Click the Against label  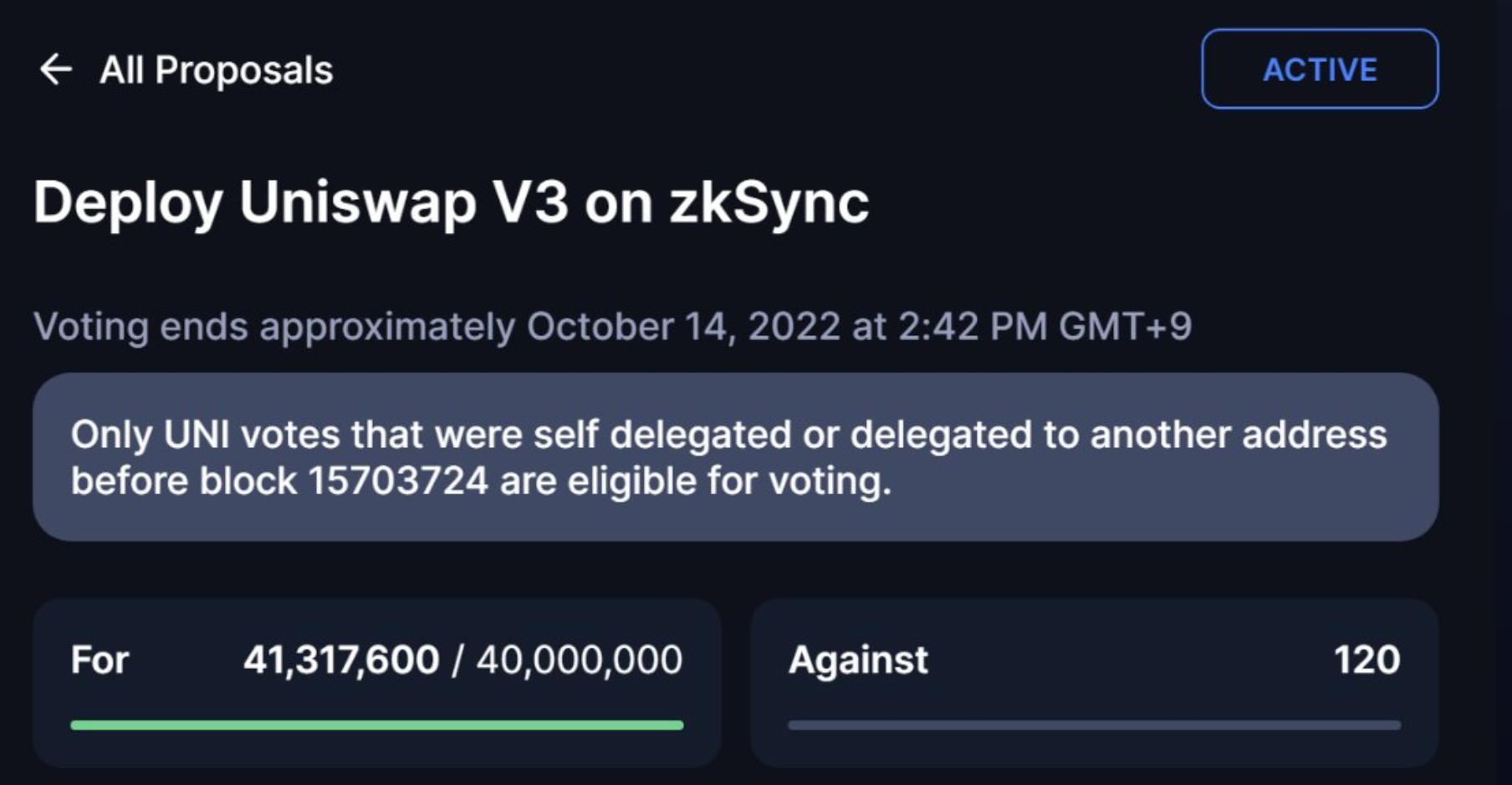point(858,660)
